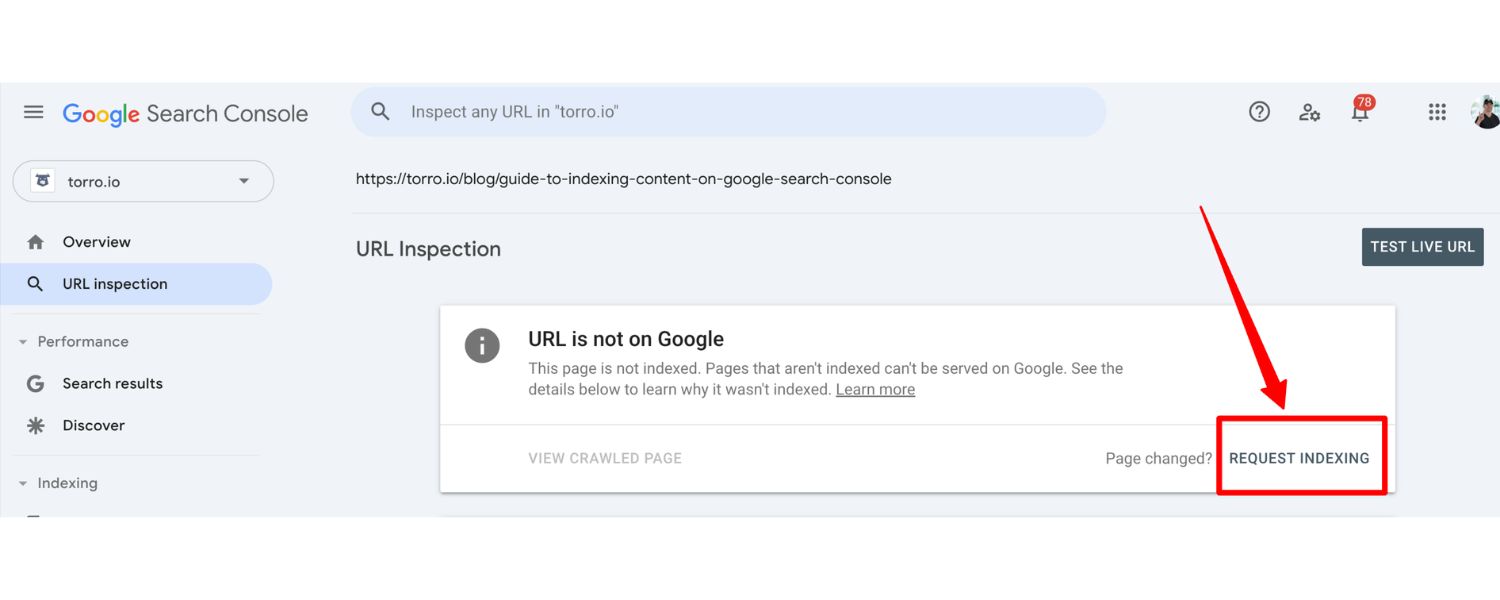Open the torro.io property dropdown

[x=143, y=182]
